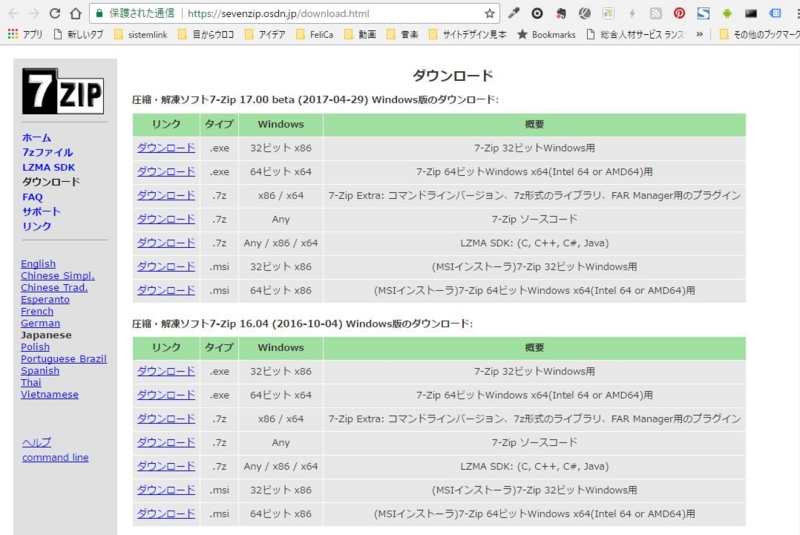Viewport: 800px width, 535px height.
Task: Switch the language to Chinese Trad.
Action: [x=54, y=288]
